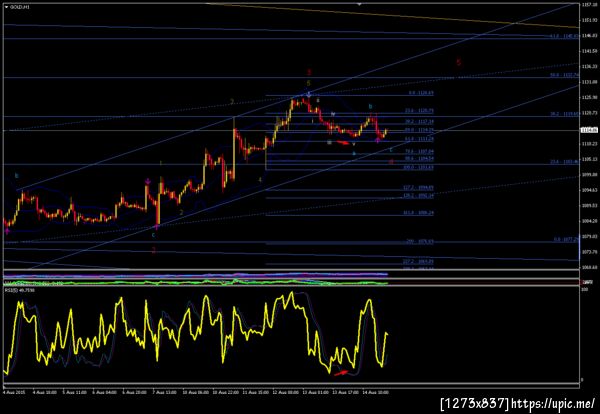Select the yellow wave 5 label at the peak
This screenshot has width=600, height=414.
coord(309,83)
